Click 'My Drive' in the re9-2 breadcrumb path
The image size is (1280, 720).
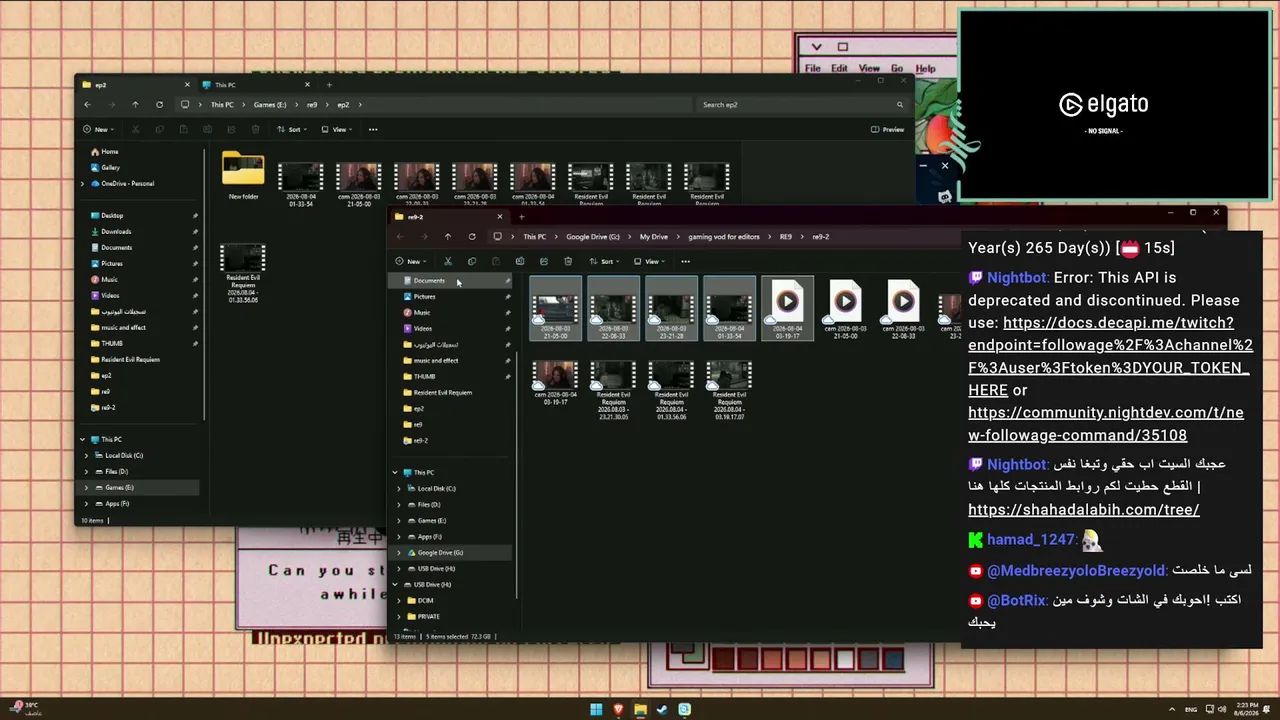point(654,237)
